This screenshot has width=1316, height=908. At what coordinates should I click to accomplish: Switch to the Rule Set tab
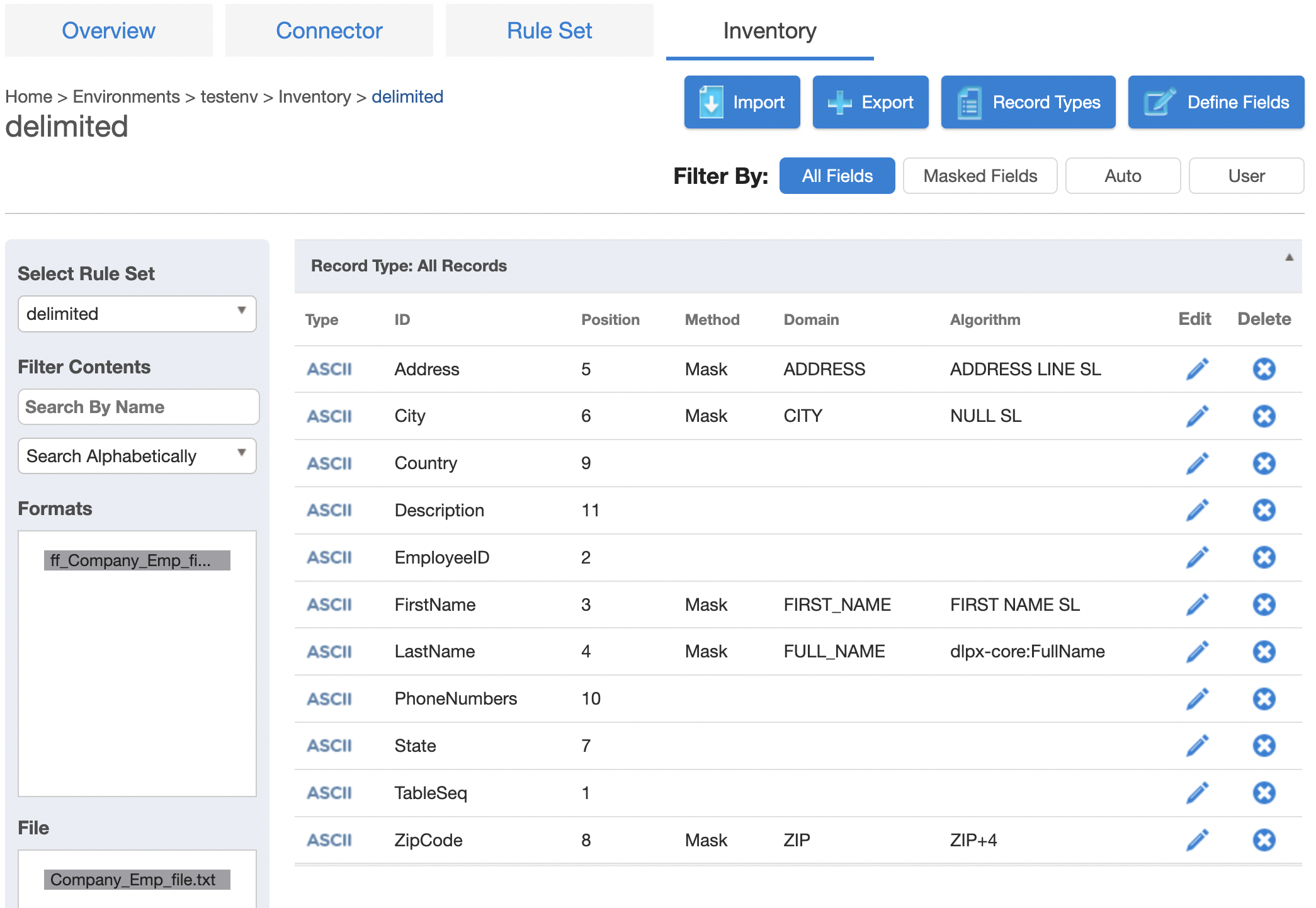coord(549,30)
